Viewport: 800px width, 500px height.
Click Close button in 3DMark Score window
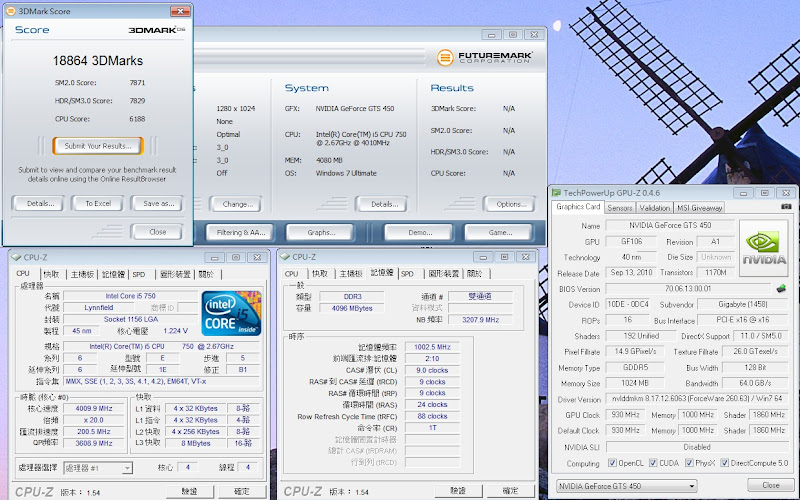click(x=157, y=232)
